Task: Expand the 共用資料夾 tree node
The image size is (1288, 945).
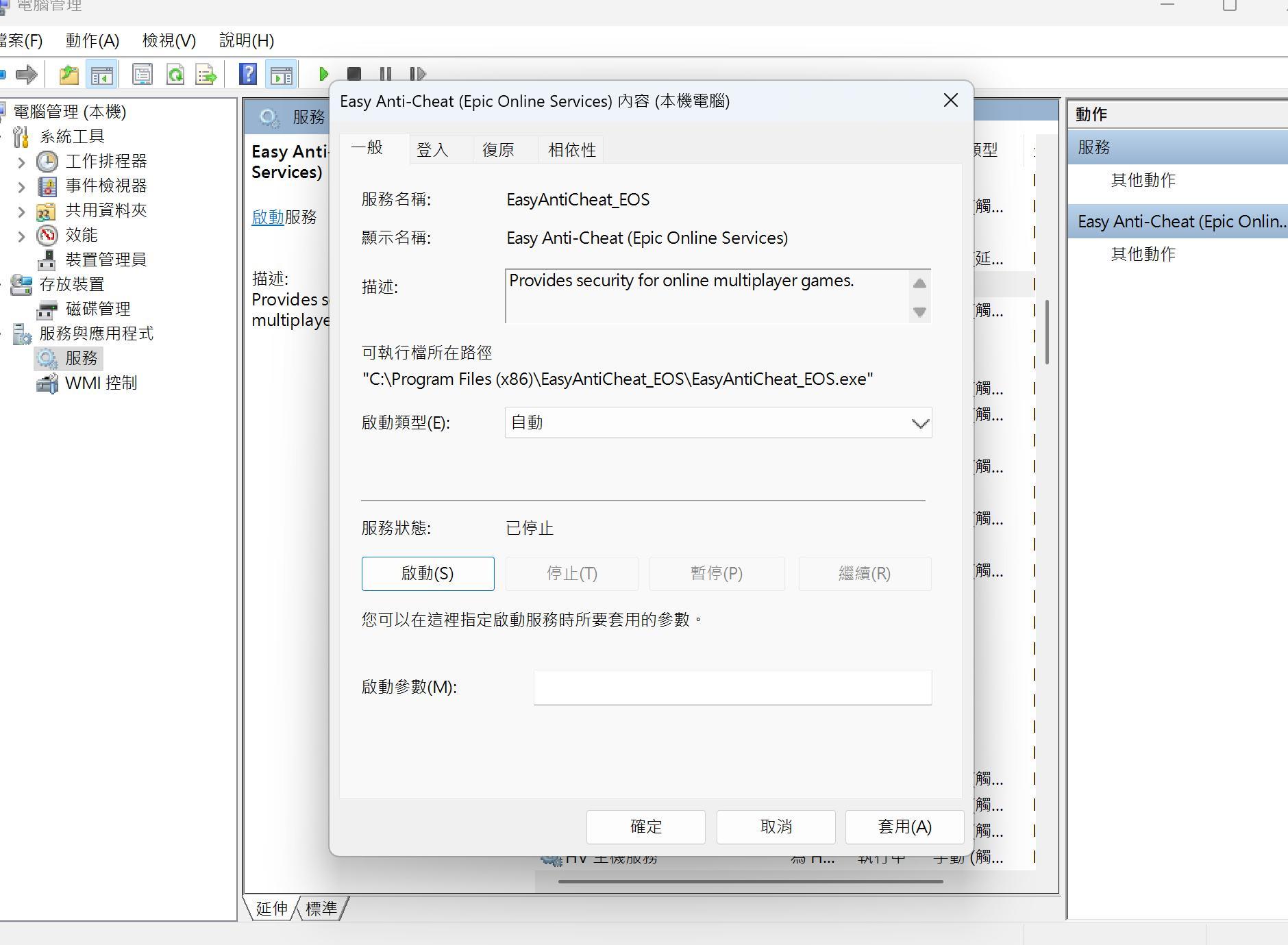Action: tap(21, 212)
